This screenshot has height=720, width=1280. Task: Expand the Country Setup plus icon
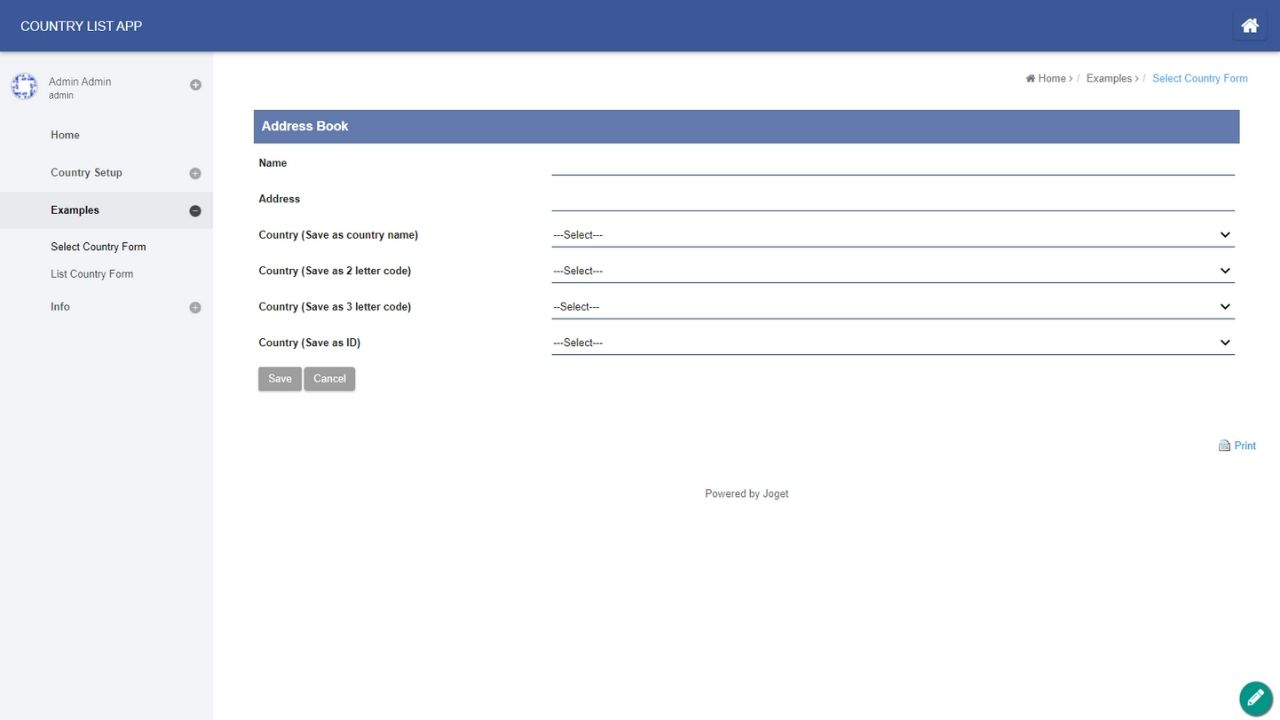point(195,173)
